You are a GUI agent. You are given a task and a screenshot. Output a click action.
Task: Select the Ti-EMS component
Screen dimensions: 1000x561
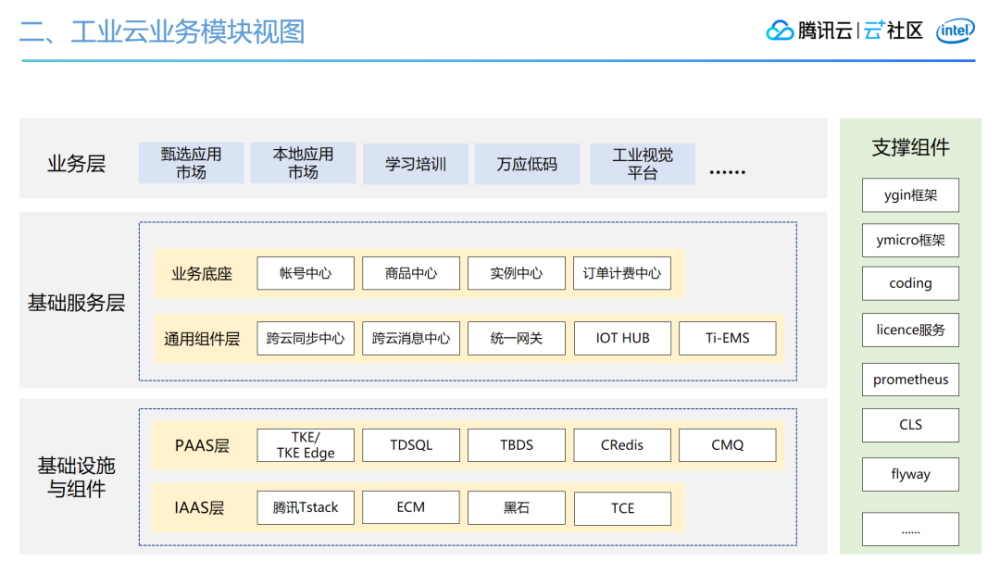tap(728, 339)
